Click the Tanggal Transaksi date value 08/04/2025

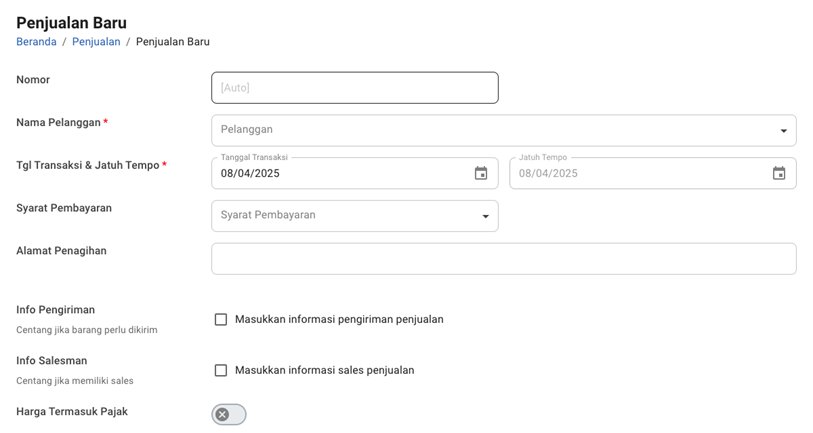point(250,174)
